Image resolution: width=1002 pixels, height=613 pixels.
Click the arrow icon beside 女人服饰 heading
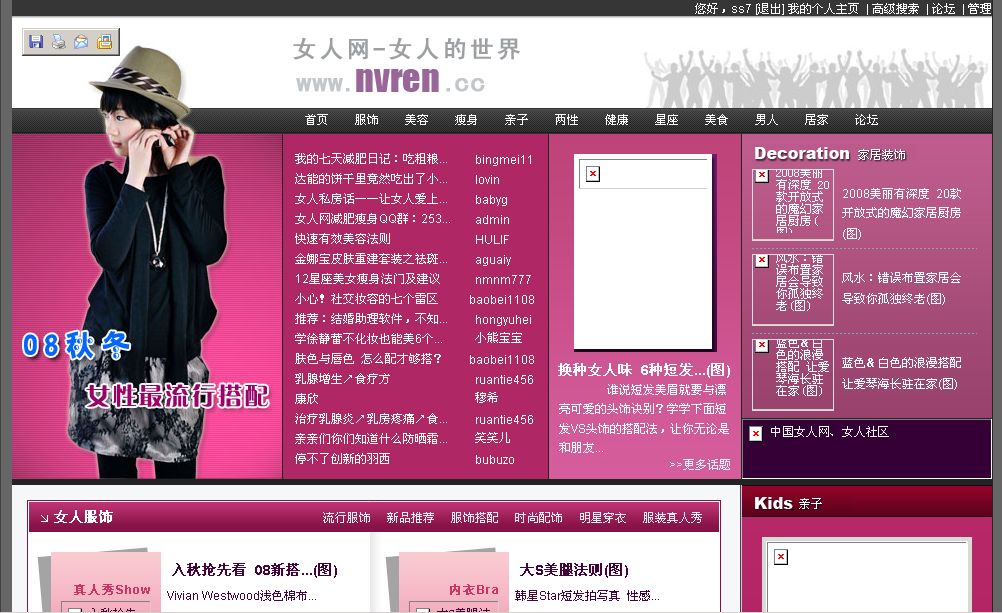click(44, 518)
